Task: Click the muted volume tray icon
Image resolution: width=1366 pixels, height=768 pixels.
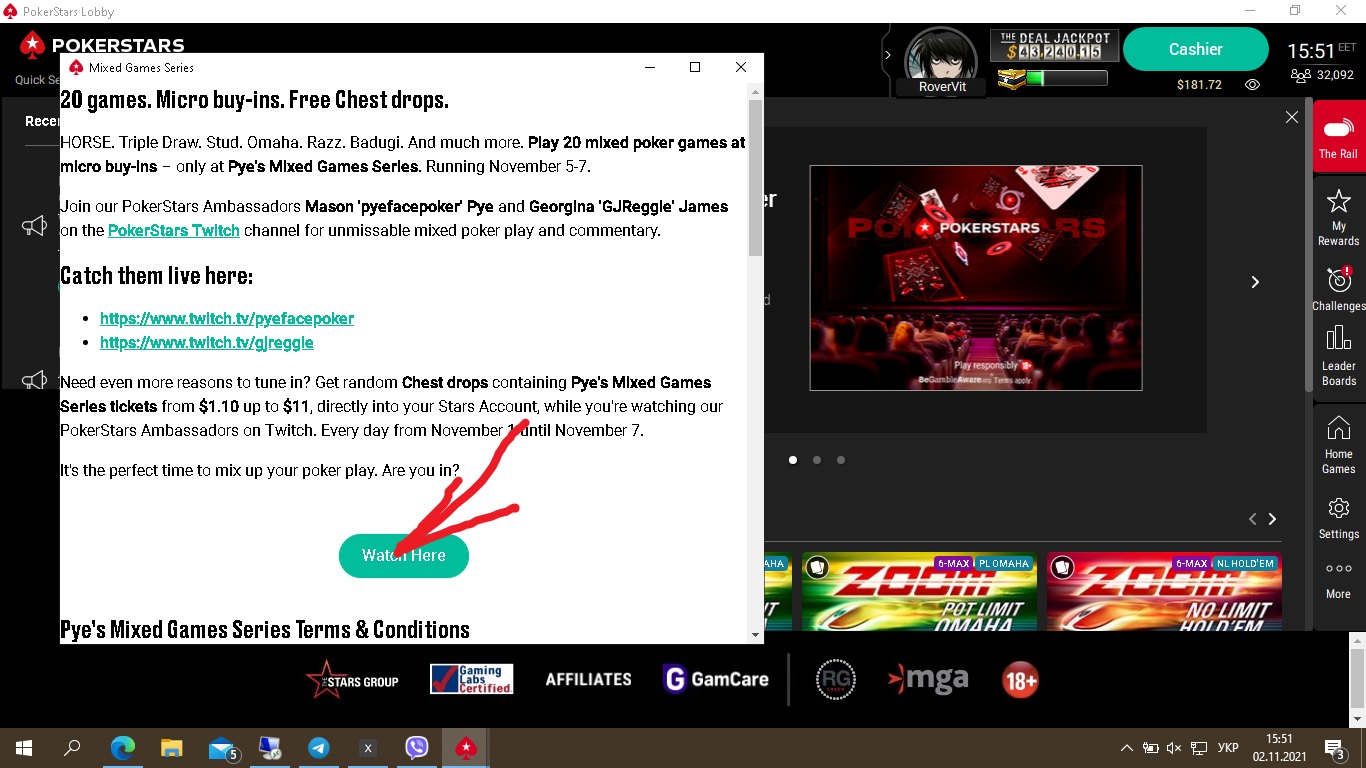Action: (x=1174, y=748)
